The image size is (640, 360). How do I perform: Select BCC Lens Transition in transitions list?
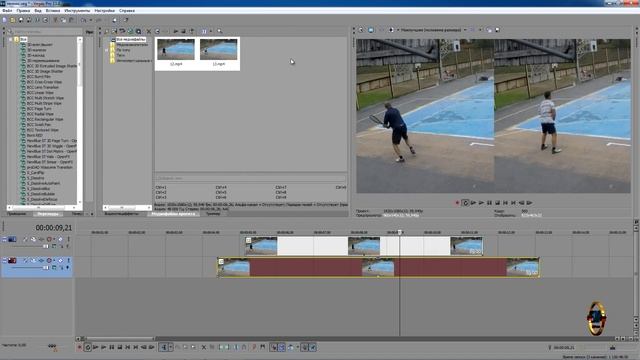tap(42, 87)
